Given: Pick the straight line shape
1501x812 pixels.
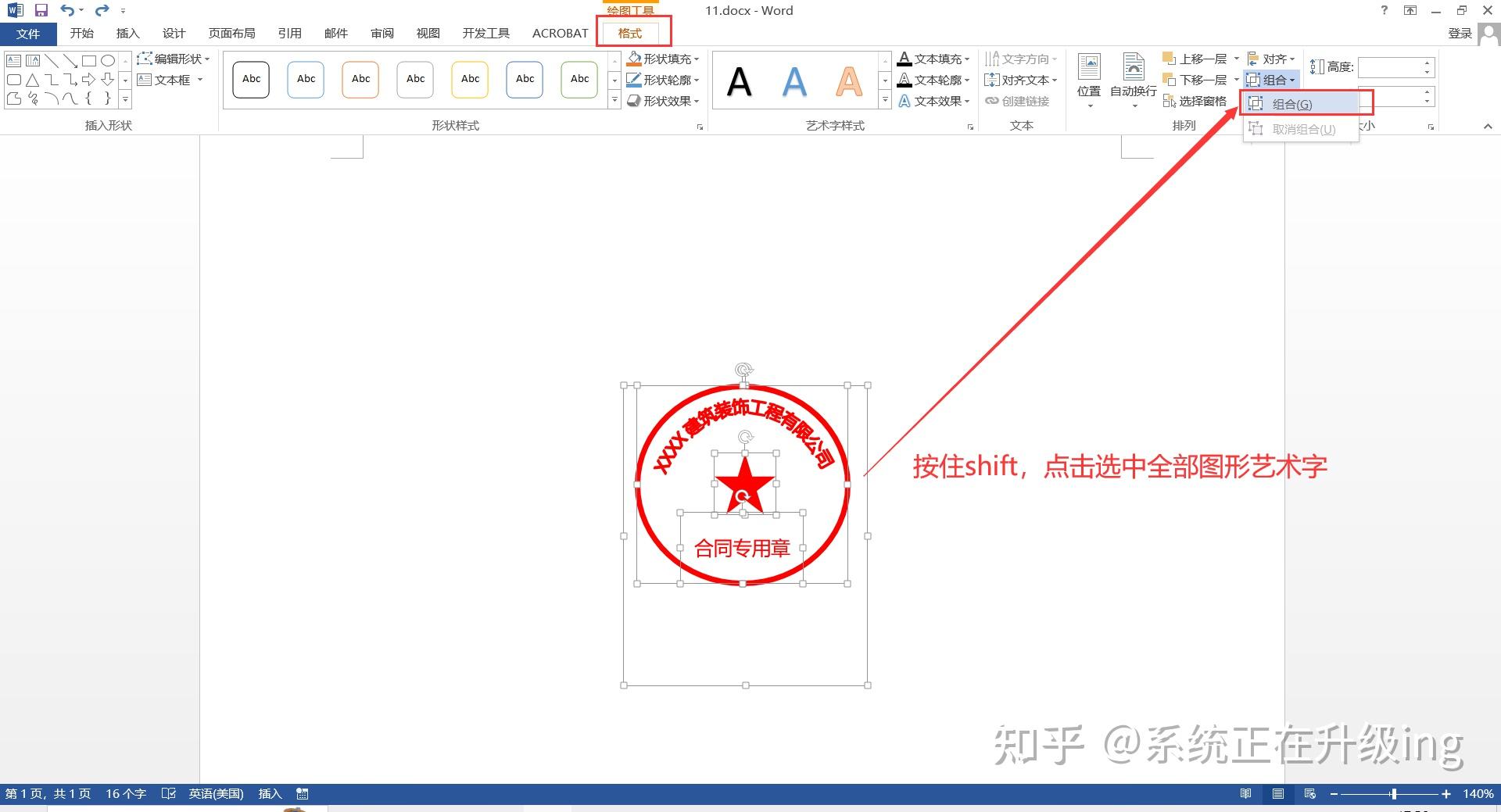Looking at the screenshot, I should click(x=51, y=60).
